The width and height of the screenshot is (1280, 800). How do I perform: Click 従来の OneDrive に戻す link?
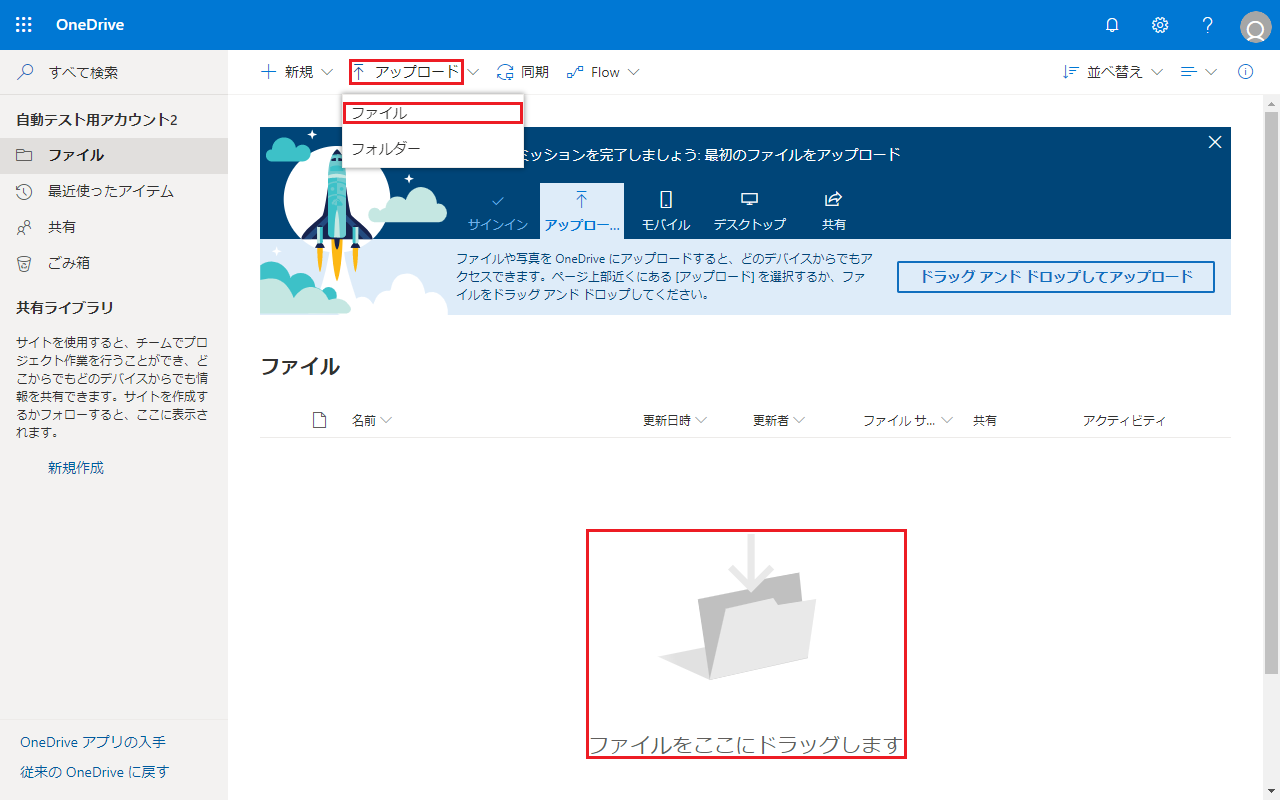[95, 772]
